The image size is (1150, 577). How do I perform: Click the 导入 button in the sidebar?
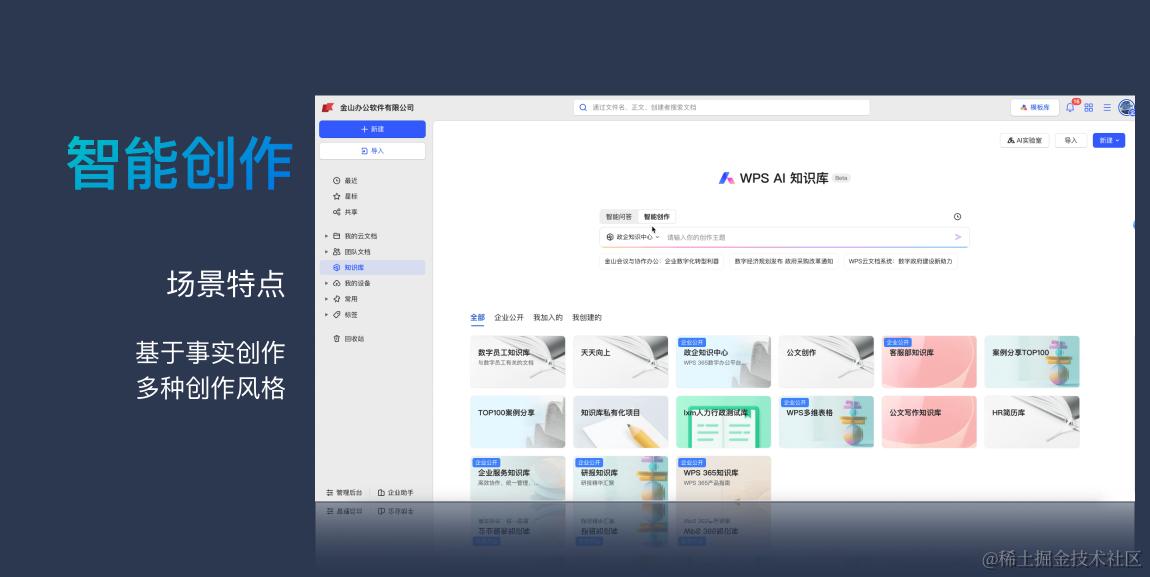(x=372, y=151)
